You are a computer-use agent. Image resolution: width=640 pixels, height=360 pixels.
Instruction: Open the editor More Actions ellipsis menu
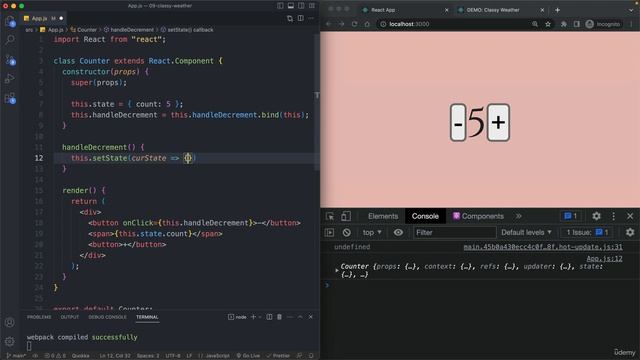(x=311, y=18)
